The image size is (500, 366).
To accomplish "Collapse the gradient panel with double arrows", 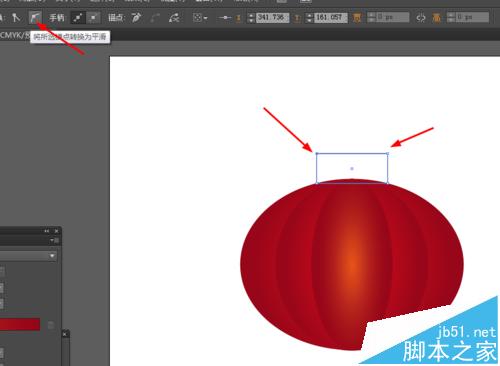I will (x=47, y=231).
